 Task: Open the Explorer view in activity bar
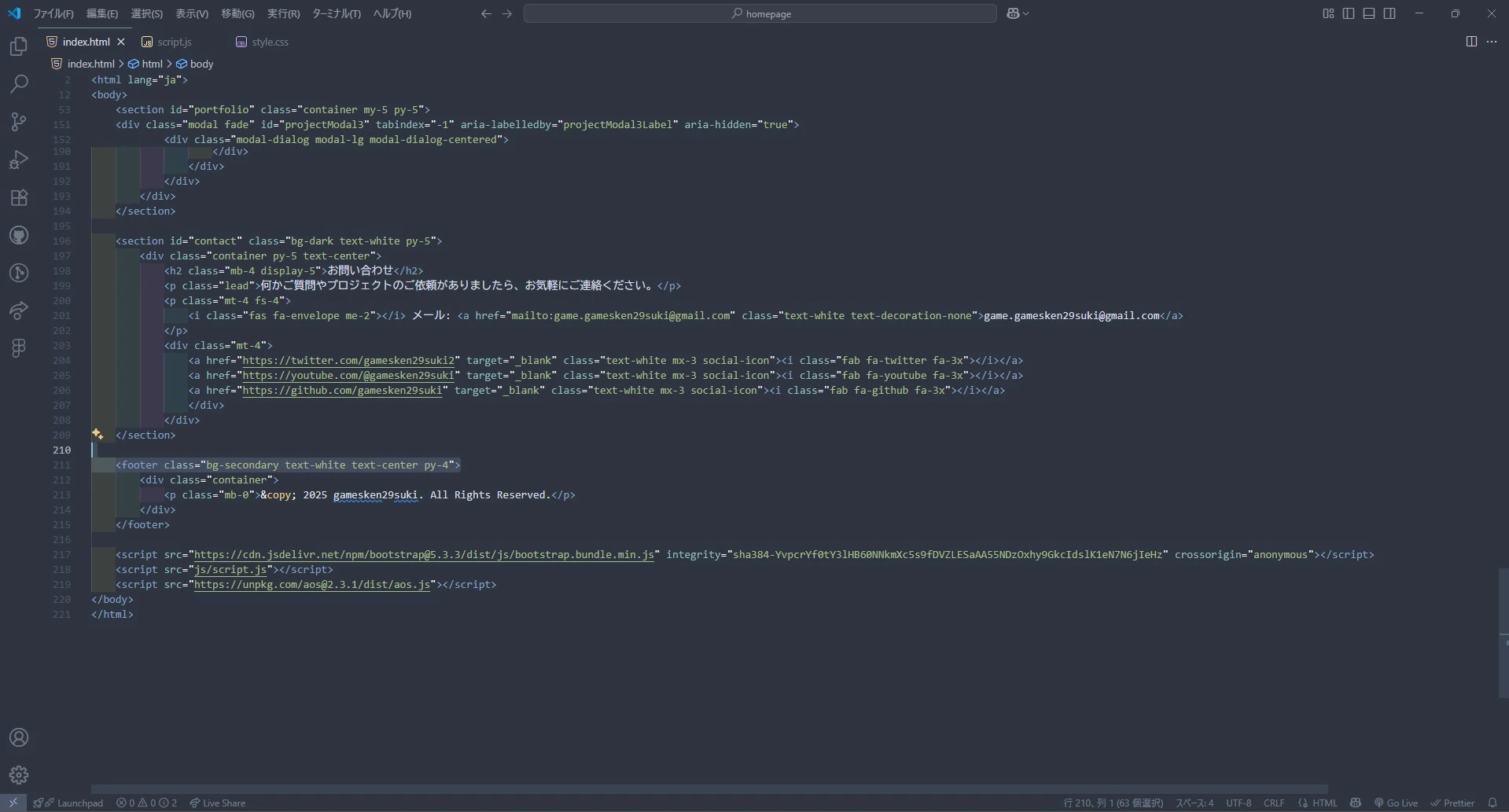pos(19,46)
